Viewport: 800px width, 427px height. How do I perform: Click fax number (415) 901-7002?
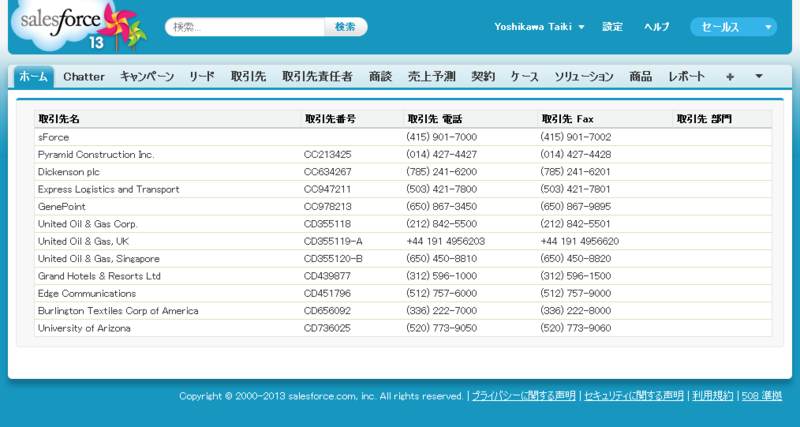pyautogui.click(x=576, y=137)
